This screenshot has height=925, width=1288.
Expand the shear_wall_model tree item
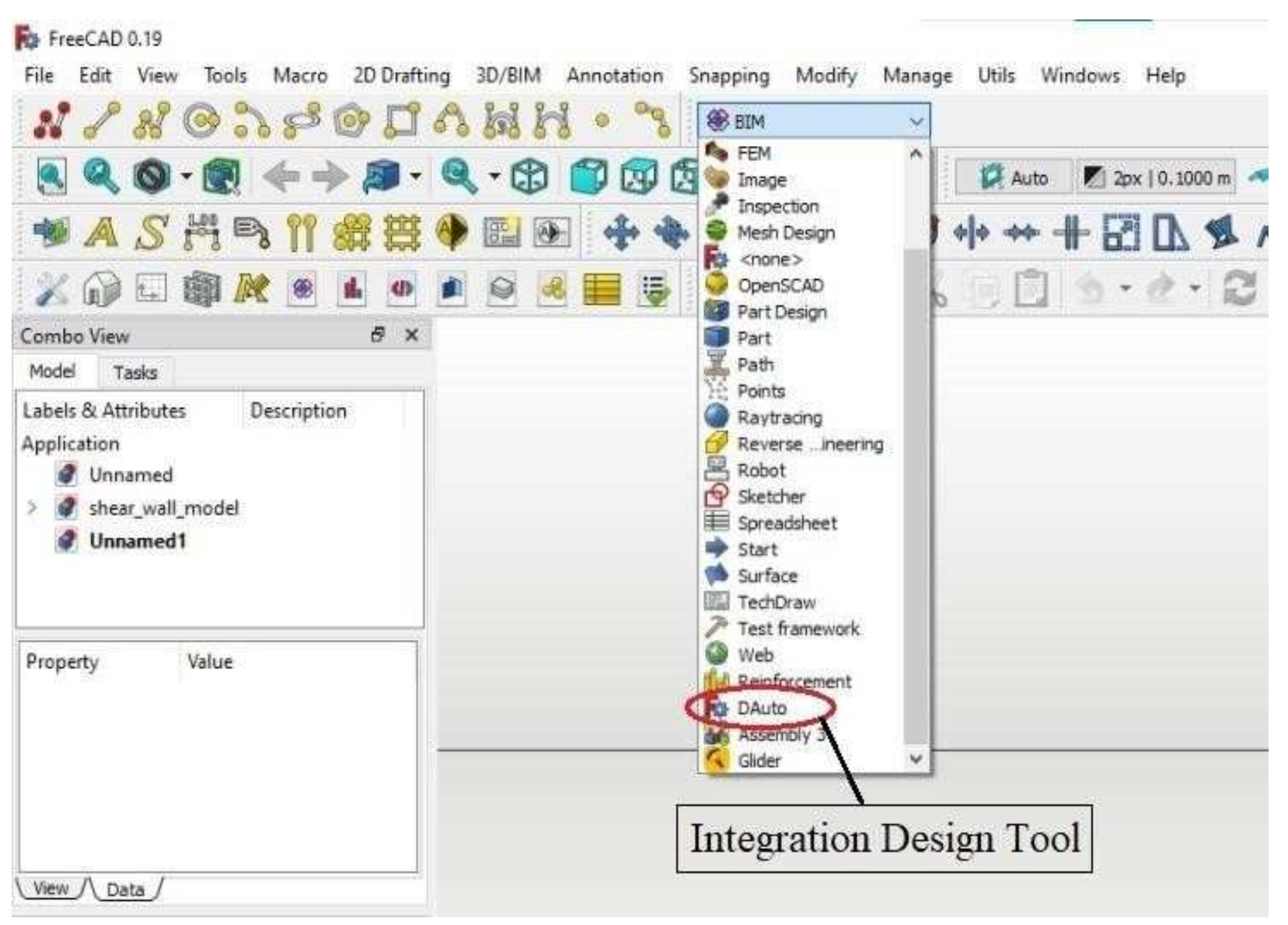point(33,507)
